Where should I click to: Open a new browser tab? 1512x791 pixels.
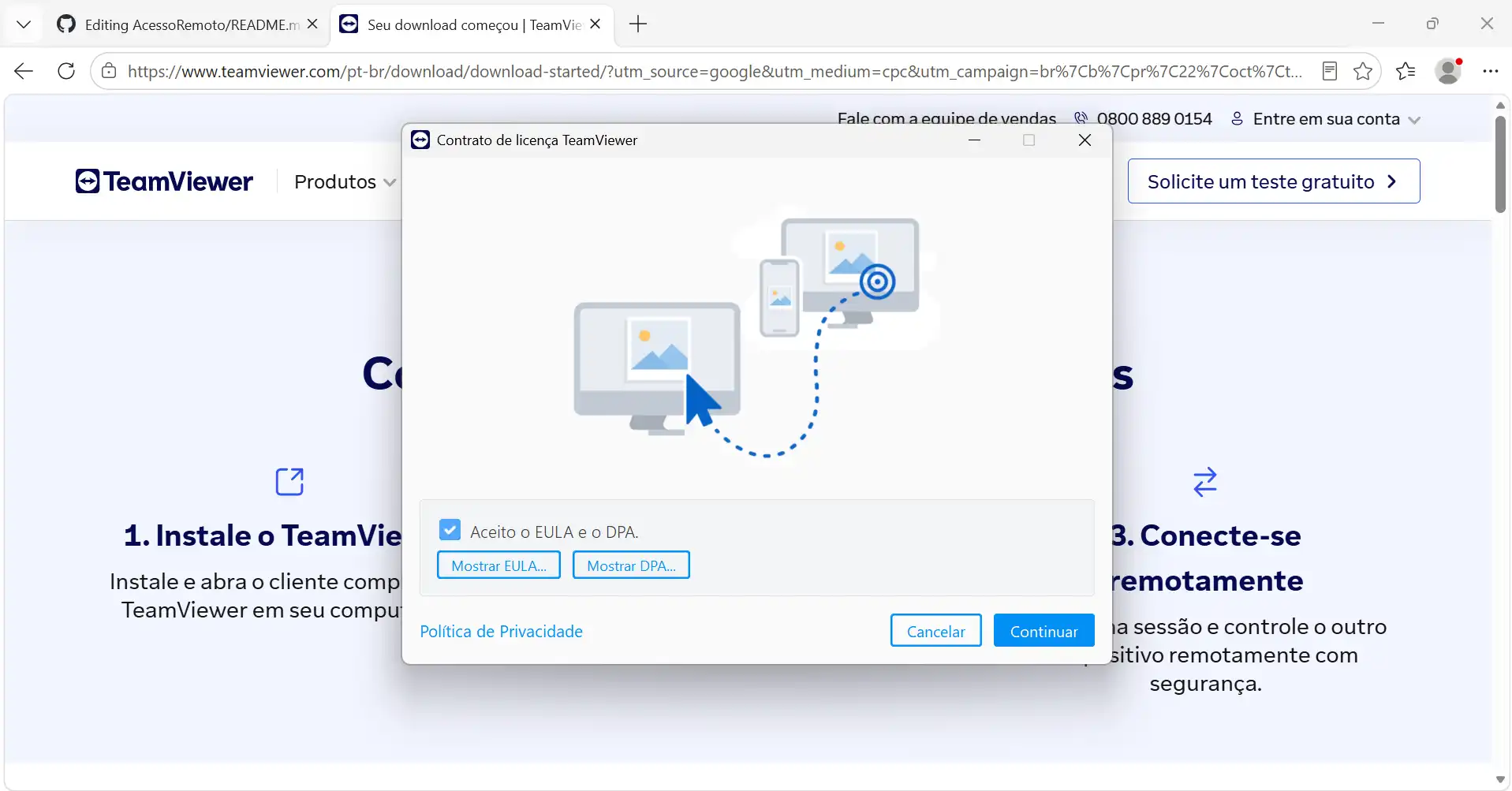(x=638, y=24)
